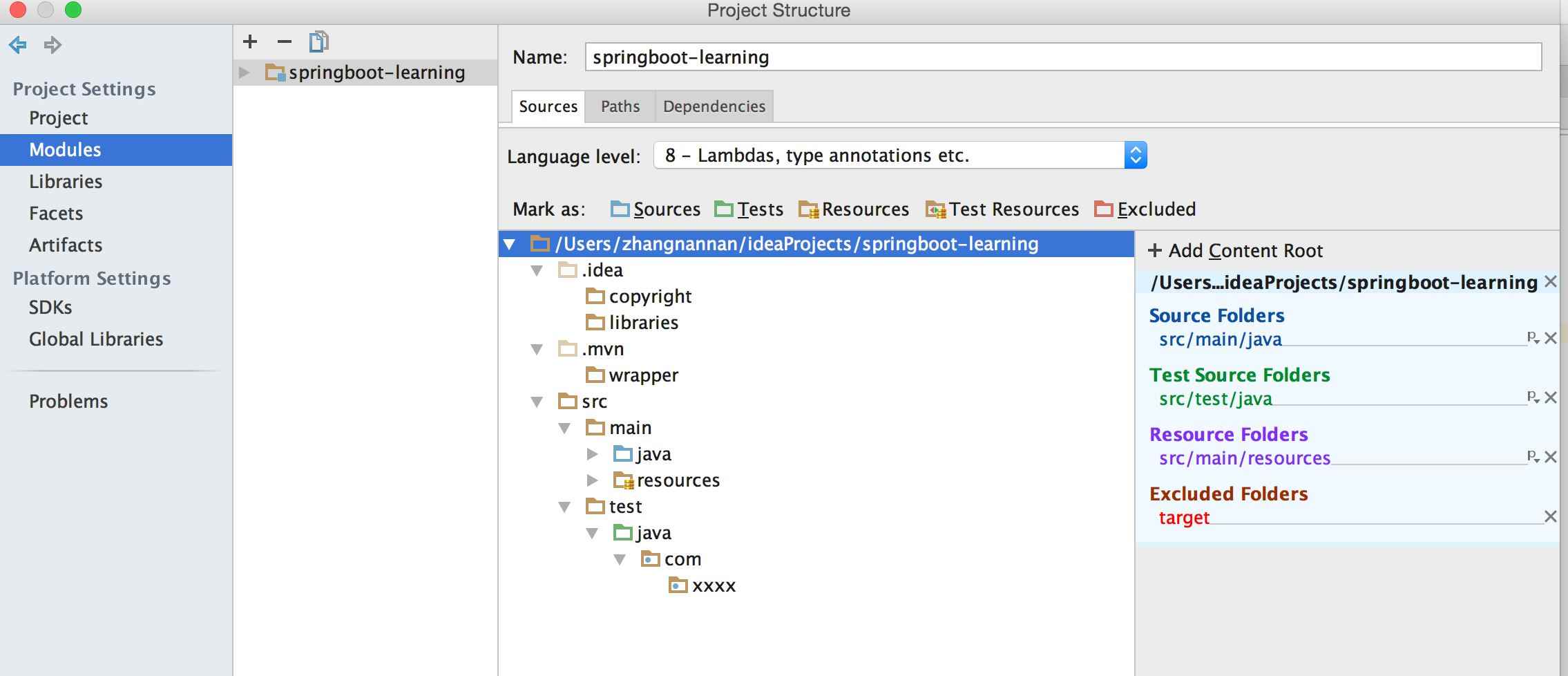Mark selected folder as Sources
1568x676 pixels.
coord(655,209)
